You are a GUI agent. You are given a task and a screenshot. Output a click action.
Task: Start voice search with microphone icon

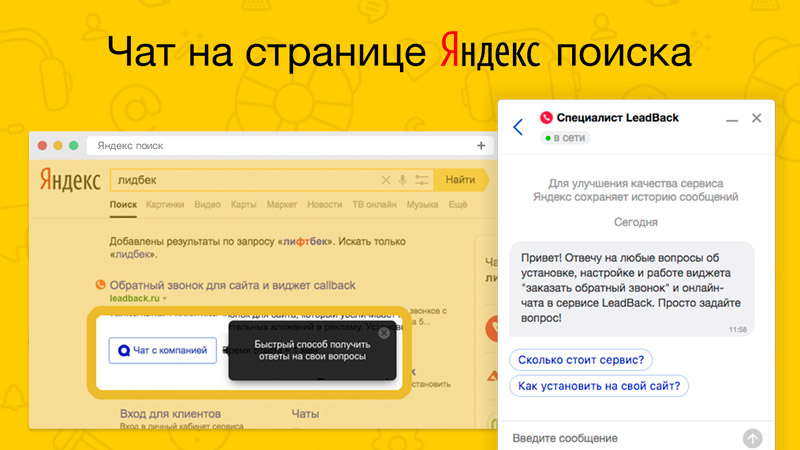(403, 180)
